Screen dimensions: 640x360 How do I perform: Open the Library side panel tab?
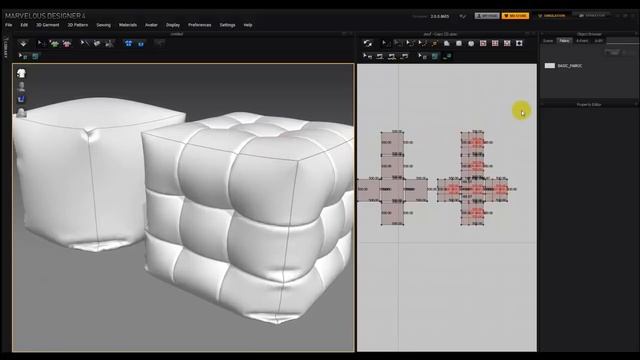tap(6, 48)
